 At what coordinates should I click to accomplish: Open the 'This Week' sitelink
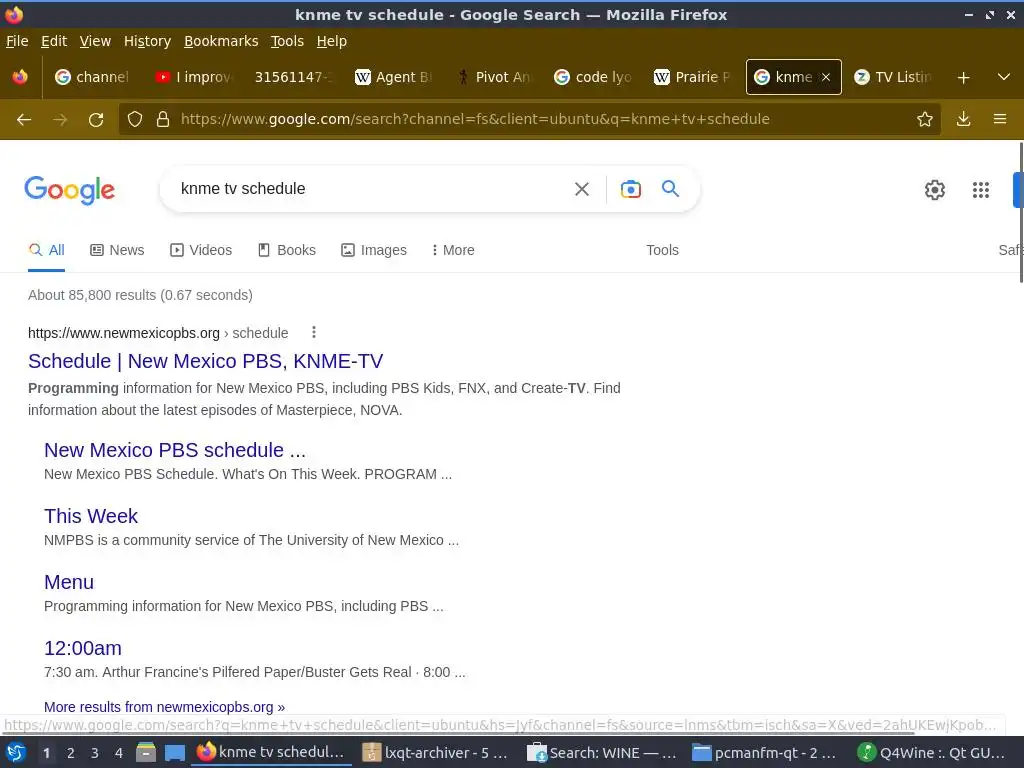coord(91,517)
